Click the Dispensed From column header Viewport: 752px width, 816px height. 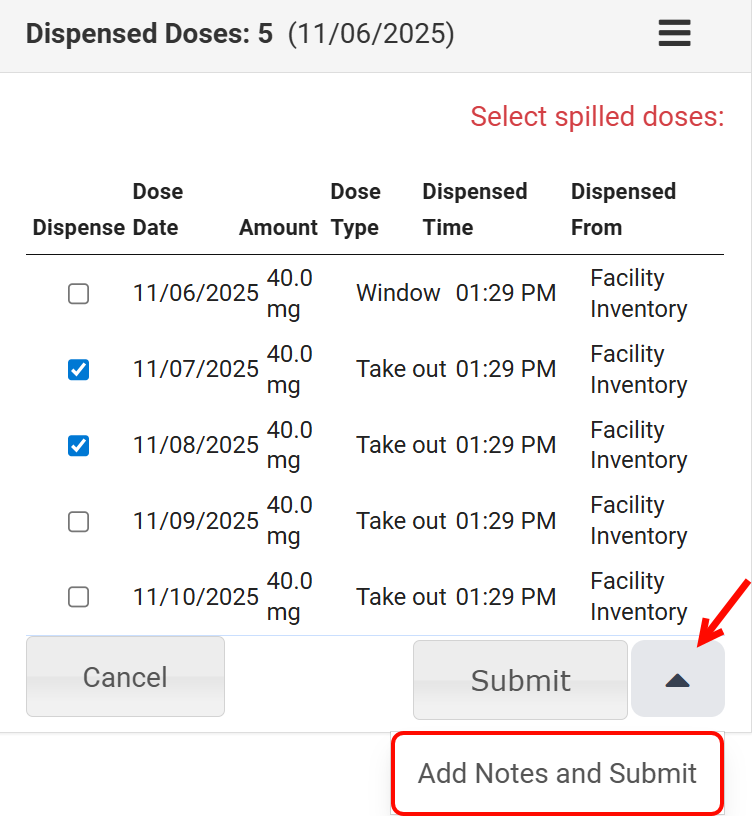(x=623, y=209)
